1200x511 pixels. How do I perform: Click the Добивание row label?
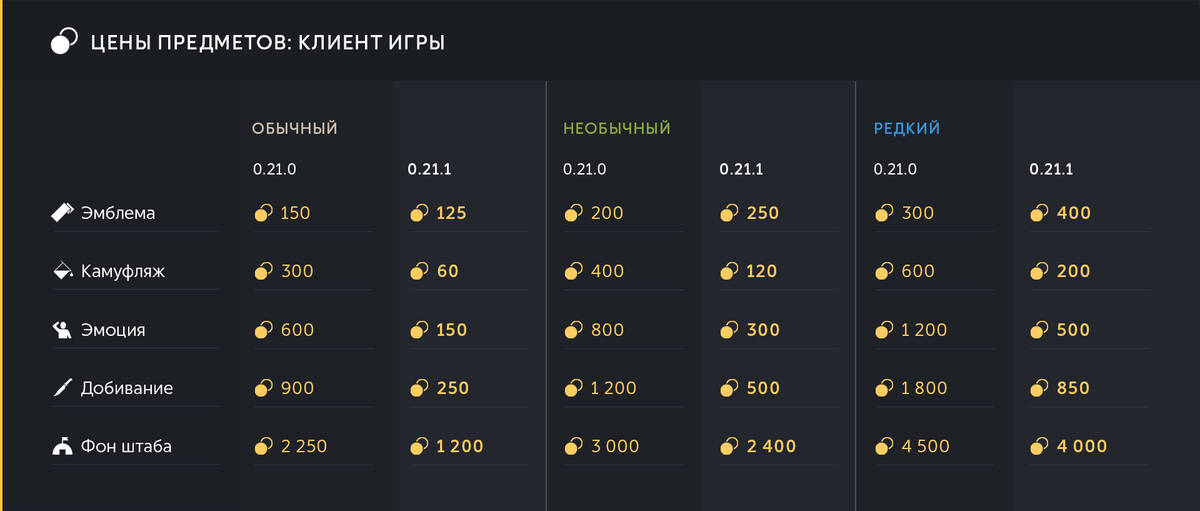coord(126,388)
